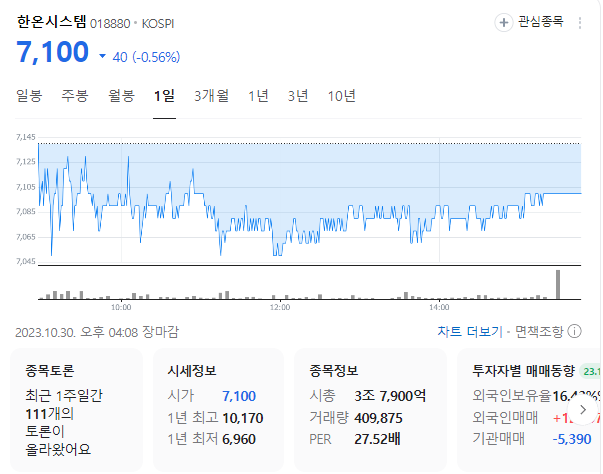This screenshot has height=474, width=603.
Task: Open the three-dot more options menu
Action: click(x=580, y=23)
